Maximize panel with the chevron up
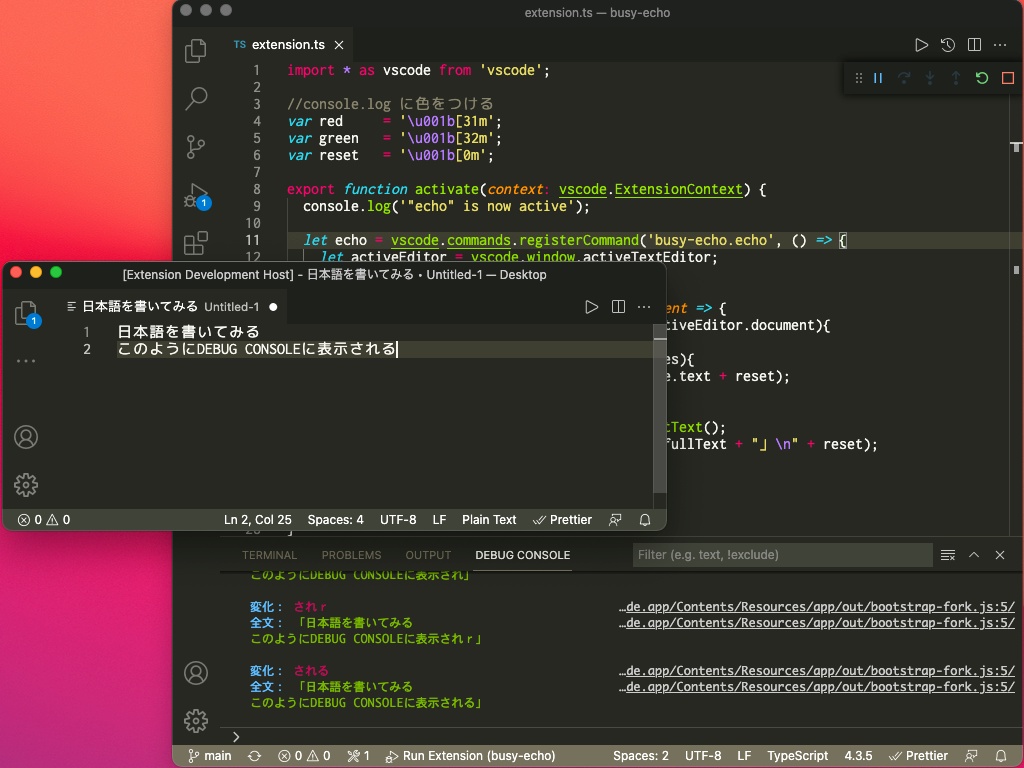Image resolution: width=1024 pixels, height=768 pixels. (x=974, y=555)
